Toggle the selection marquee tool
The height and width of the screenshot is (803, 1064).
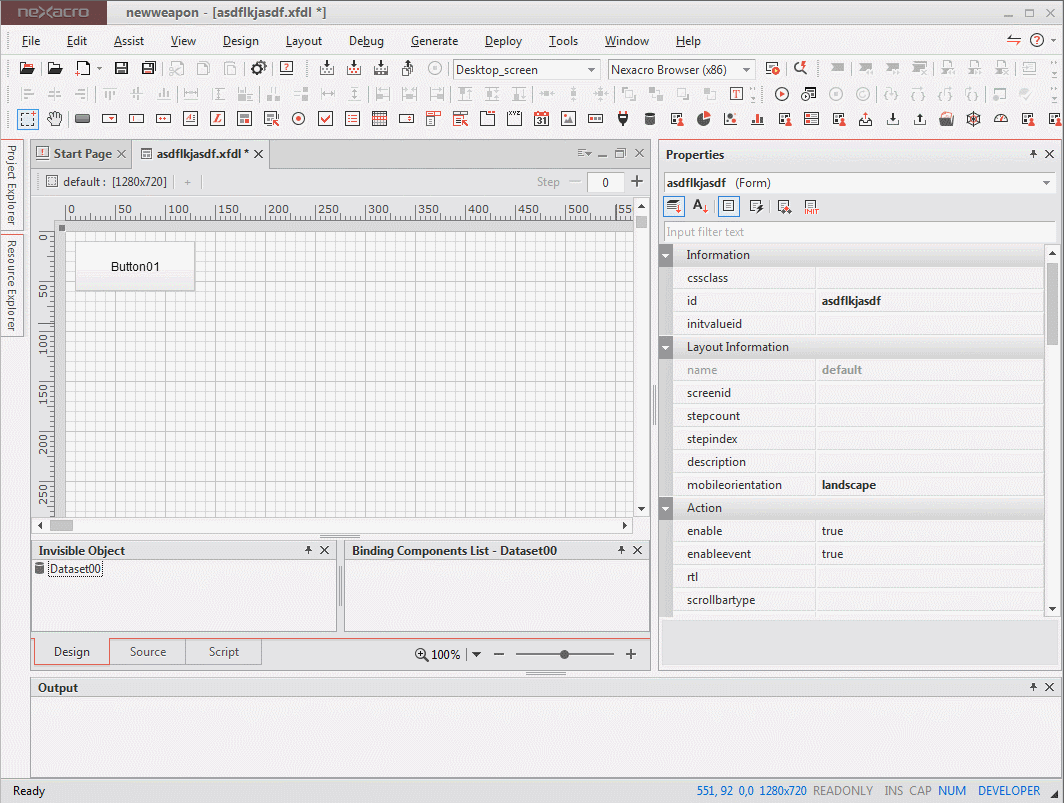(x=28, y=119)
